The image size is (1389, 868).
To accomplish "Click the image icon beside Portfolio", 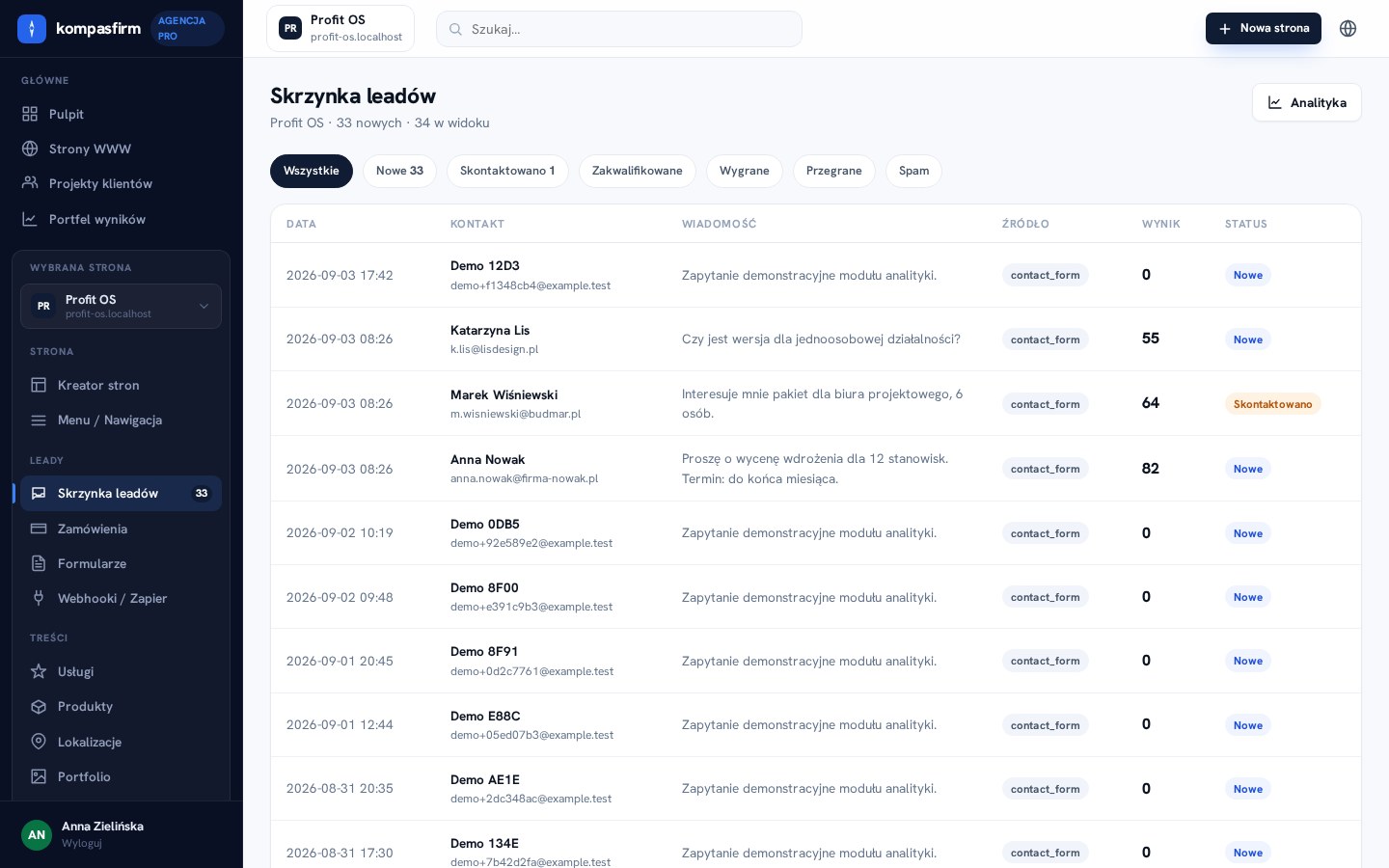I will coord(39,776).
